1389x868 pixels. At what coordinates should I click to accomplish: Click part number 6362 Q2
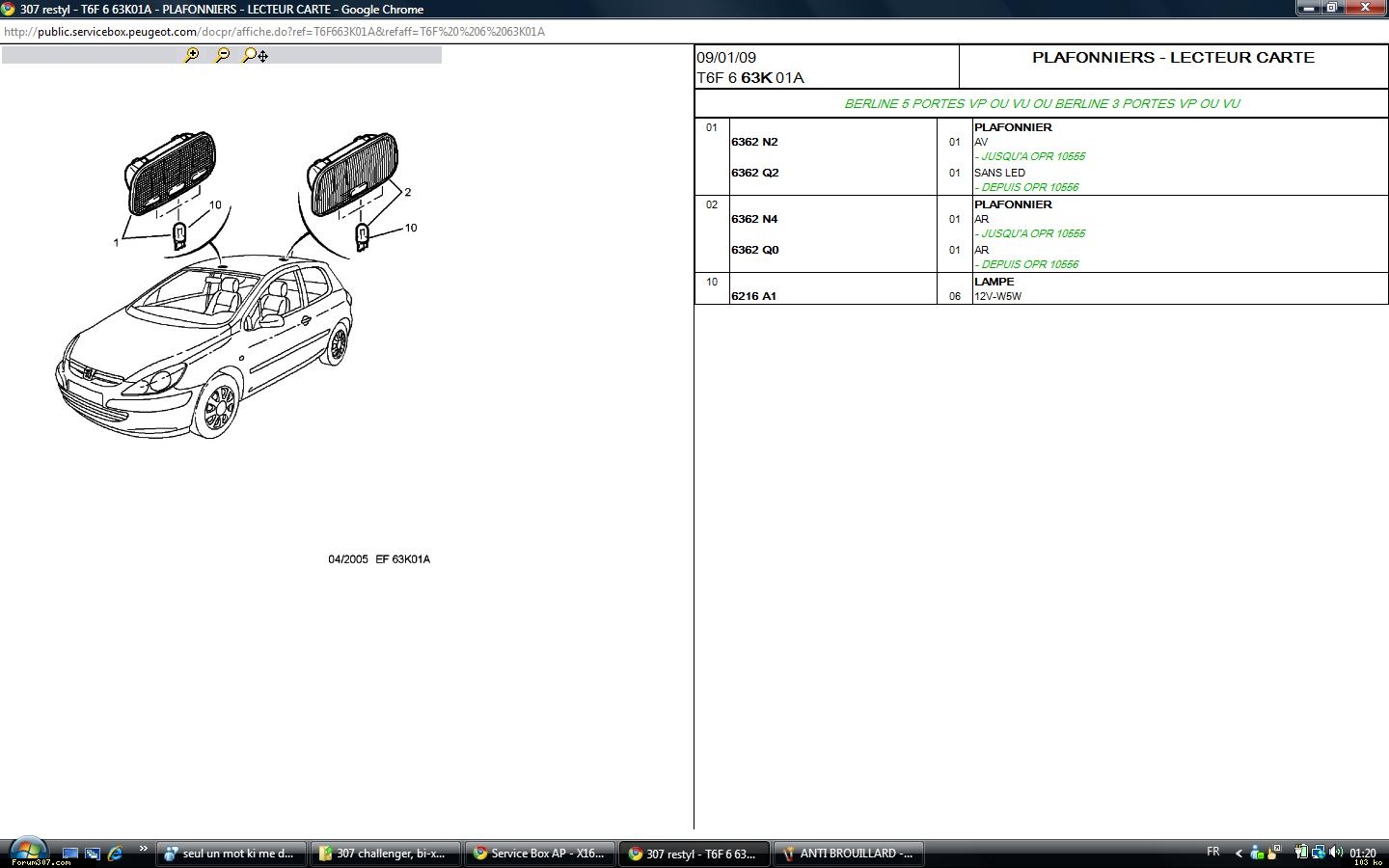tap(754, 173)
